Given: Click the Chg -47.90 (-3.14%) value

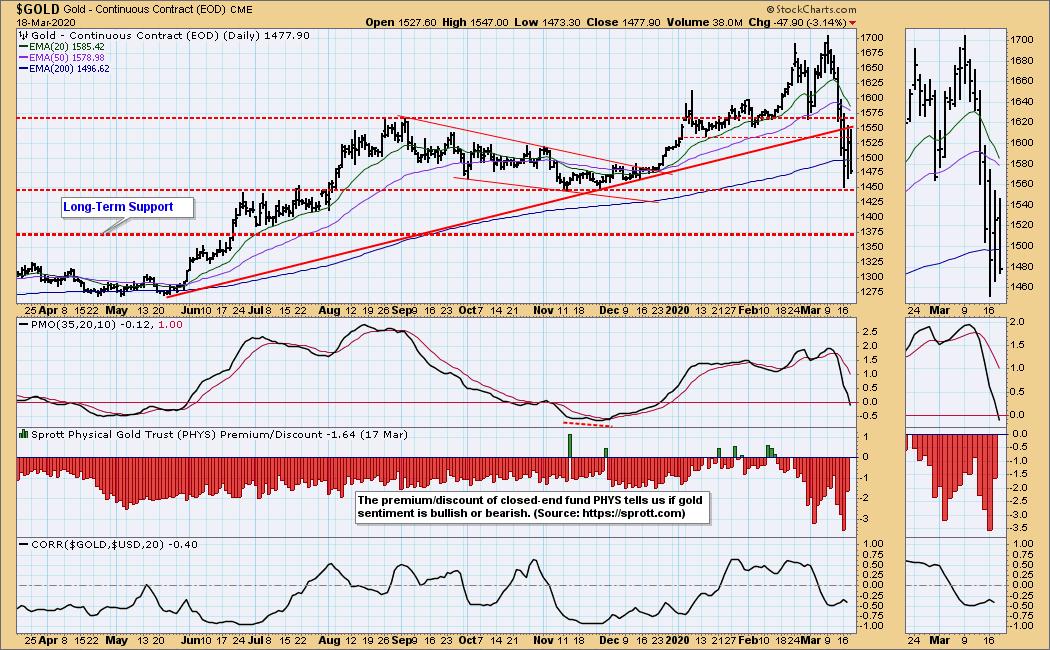Looking at the screenshot, I should 797,22.
